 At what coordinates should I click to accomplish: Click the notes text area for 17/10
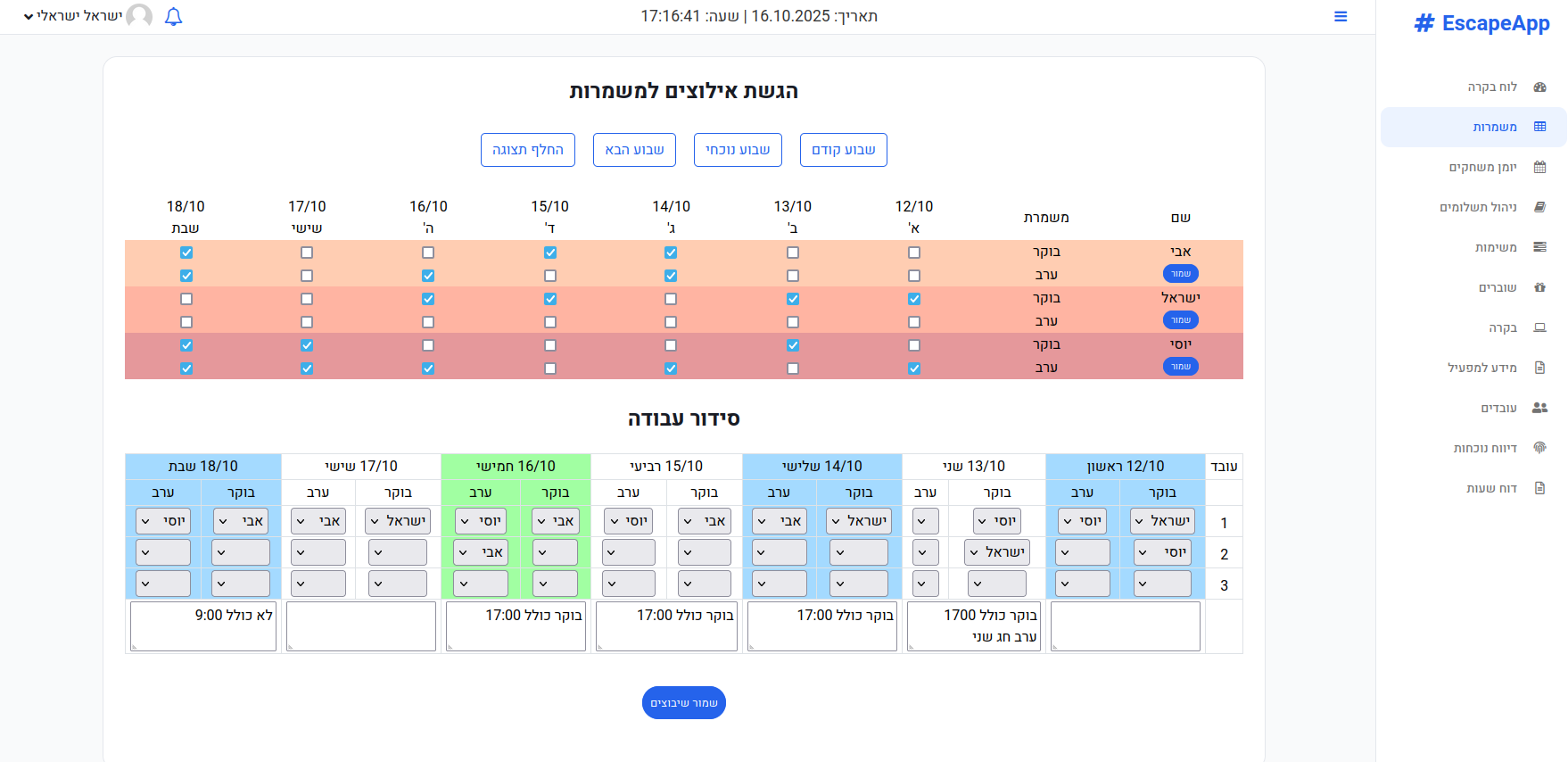point(361,626)
